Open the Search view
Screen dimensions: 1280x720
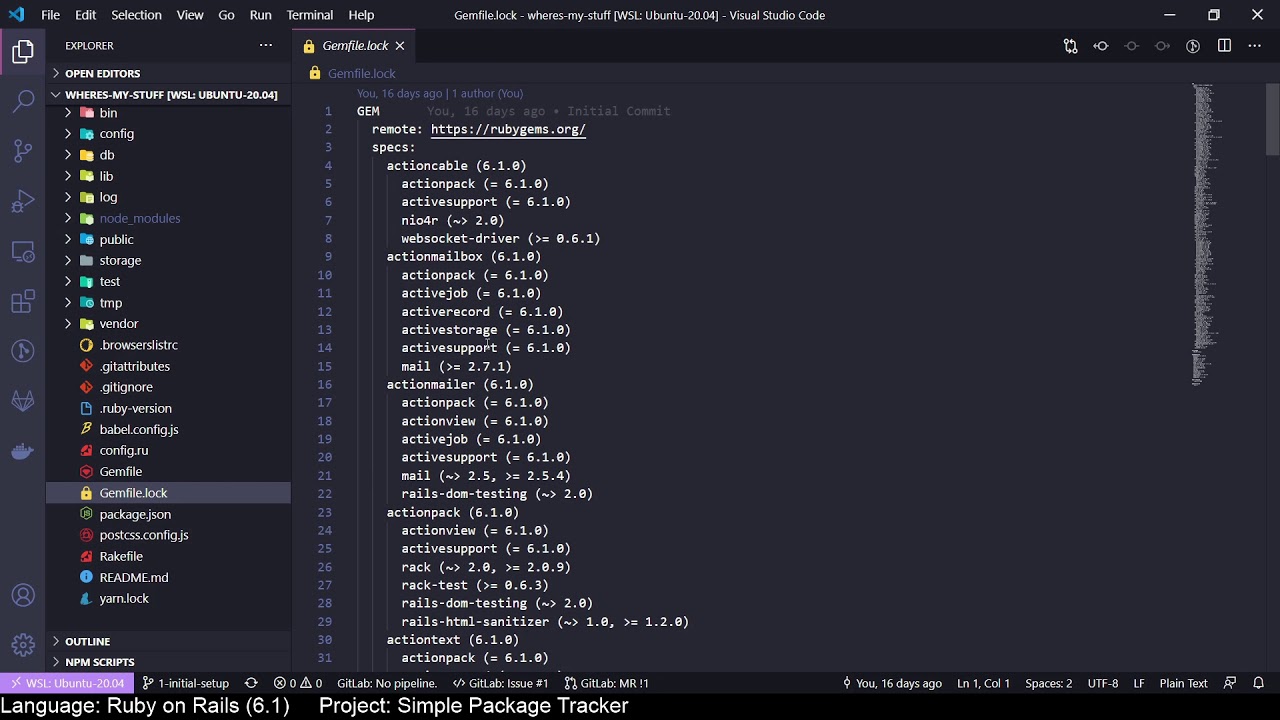click(23, 101)
